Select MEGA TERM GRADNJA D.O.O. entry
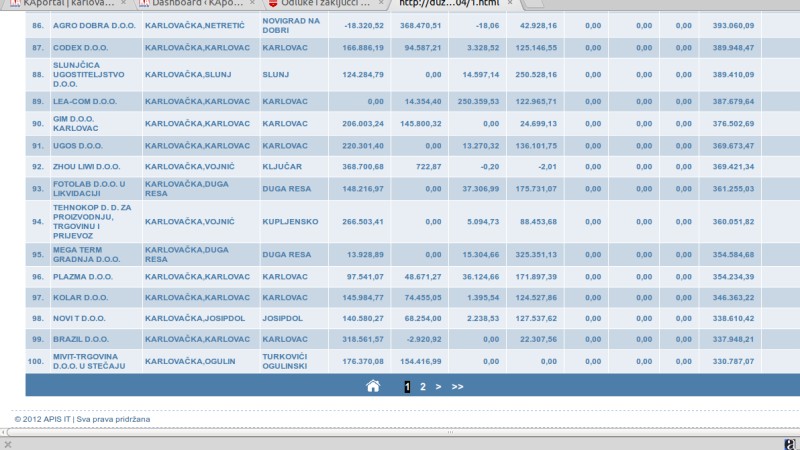The image size is (800, 450). [x=87, y=255]
